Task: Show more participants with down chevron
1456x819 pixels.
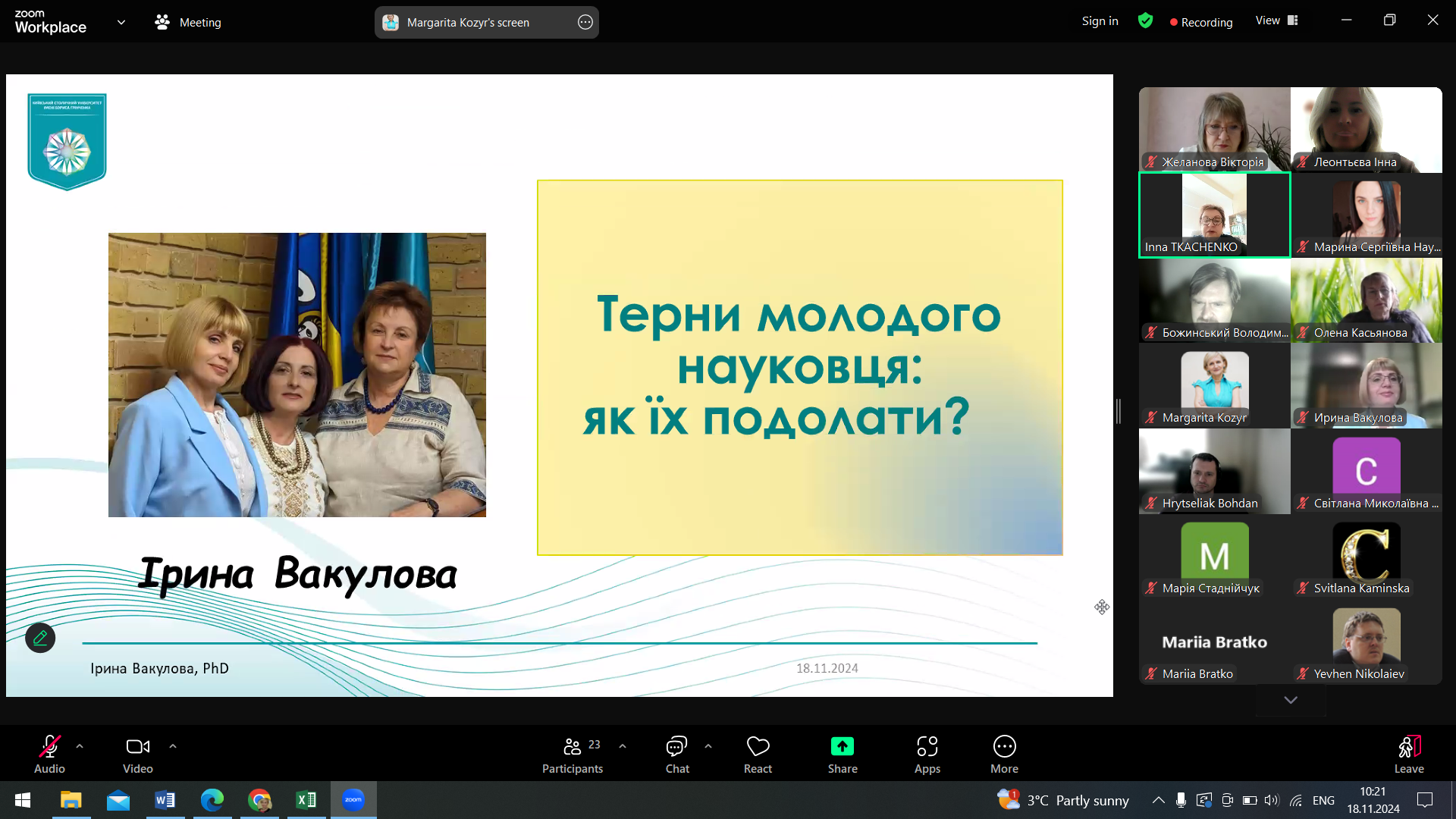Action: click(x=1290, y=700)
